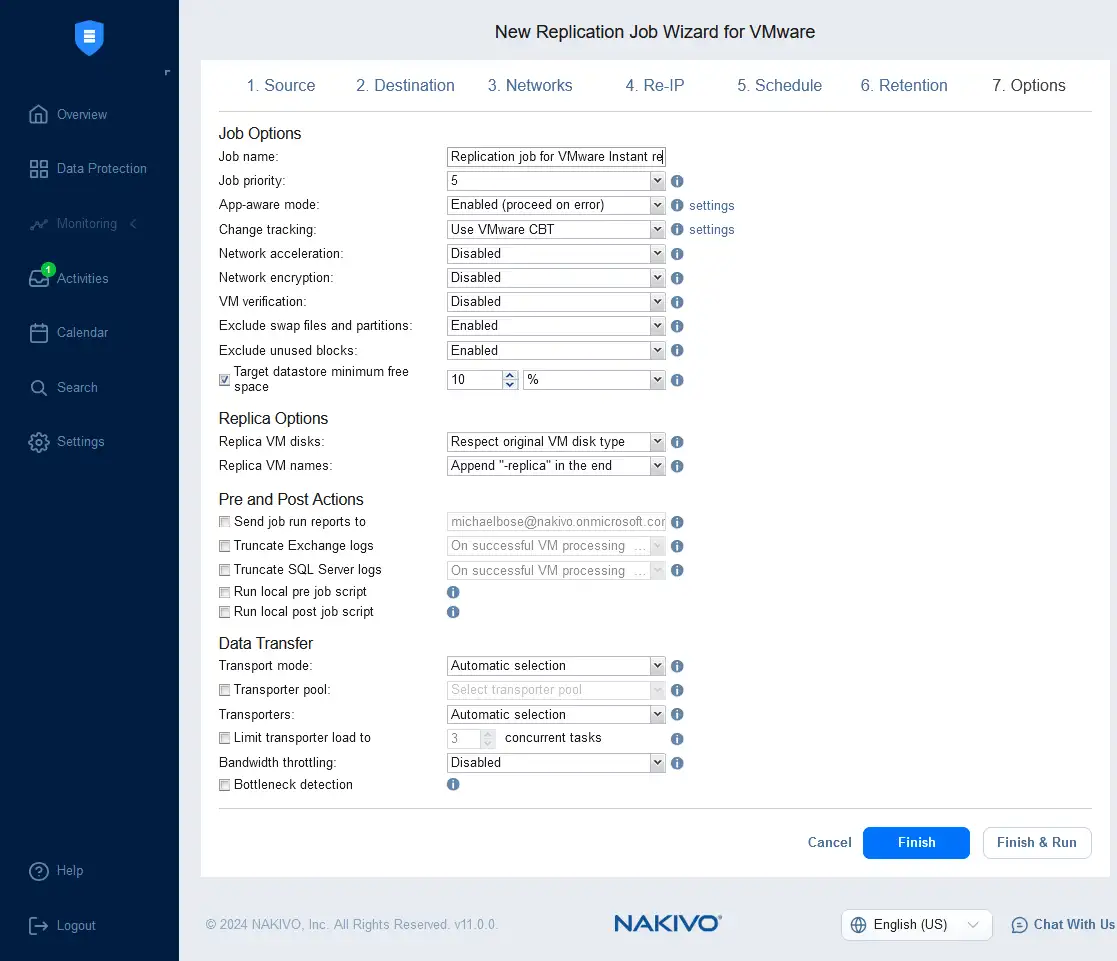This screenshot has height=961, width=1117.
Task: Check Limit transporter load to
Action: tap(224, 738)
